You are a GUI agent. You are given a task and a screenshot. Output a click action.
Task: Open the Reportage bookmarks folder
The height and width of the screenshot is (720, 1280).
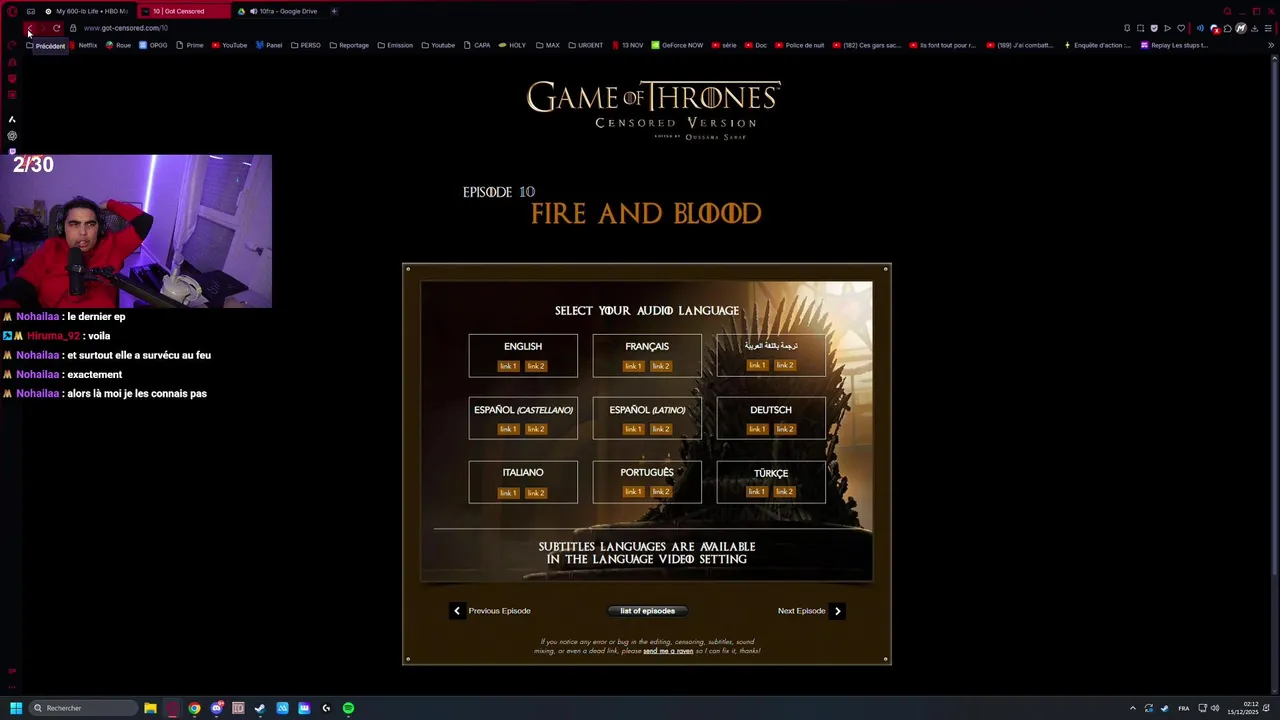coord(348,45)
